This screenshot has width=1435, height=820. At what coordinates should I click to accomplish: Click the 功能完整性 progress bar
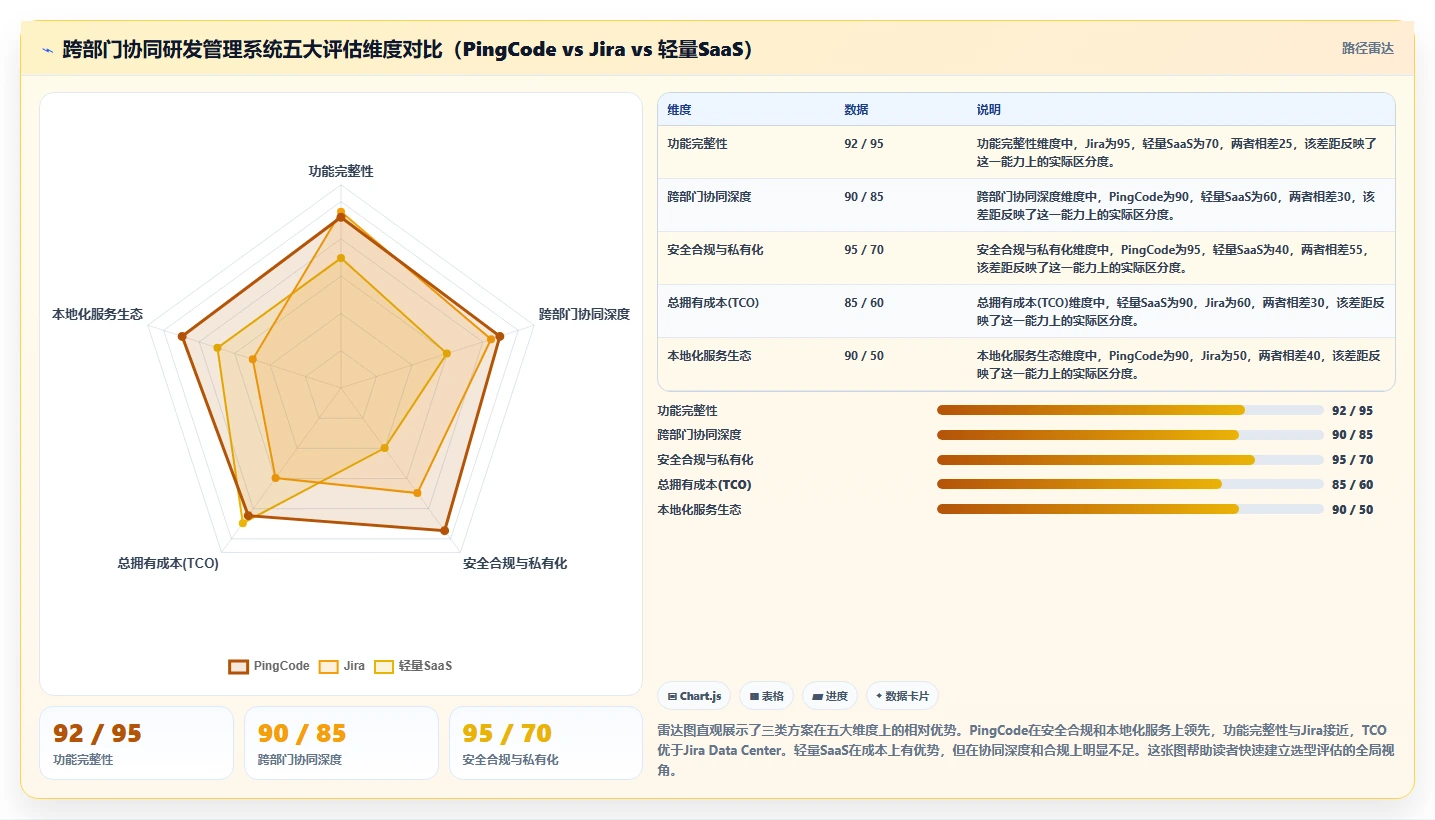1130,410
